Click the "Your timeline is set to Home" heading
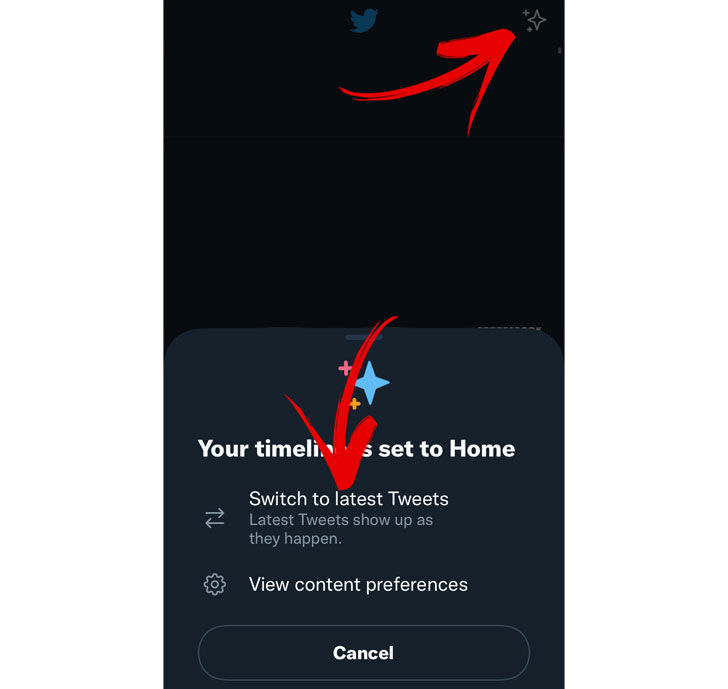The width and height of the screenshot is (728, 689). tap(356, 448)
